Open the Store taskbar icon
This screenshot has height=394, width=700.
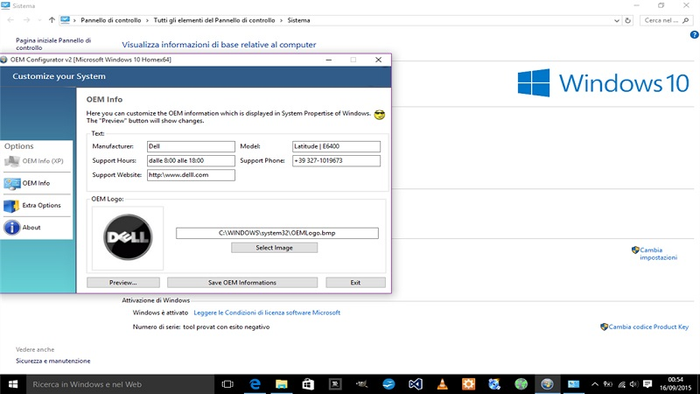pos(308,384)
